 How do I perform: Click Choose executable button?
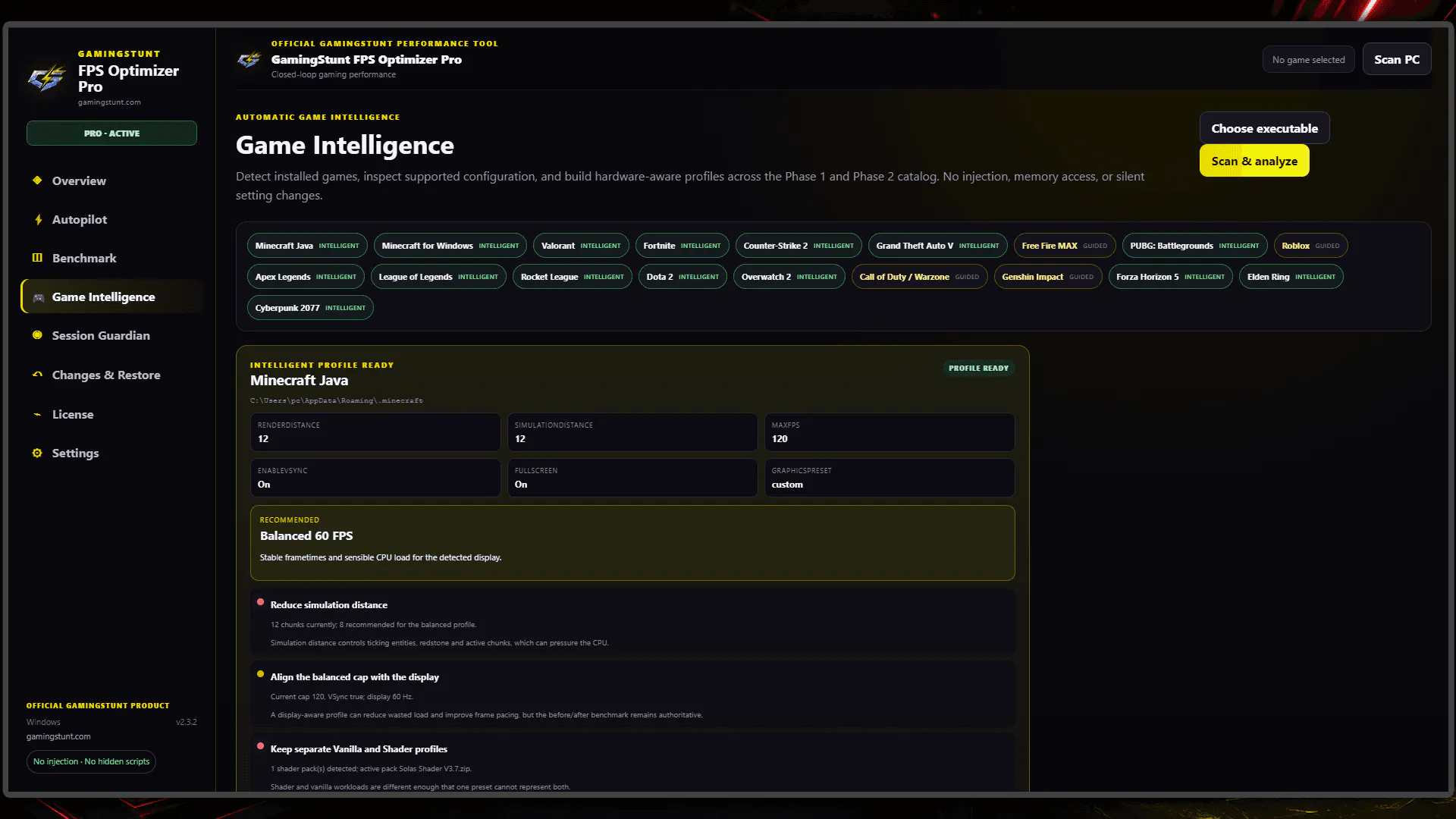point(1264,128)
